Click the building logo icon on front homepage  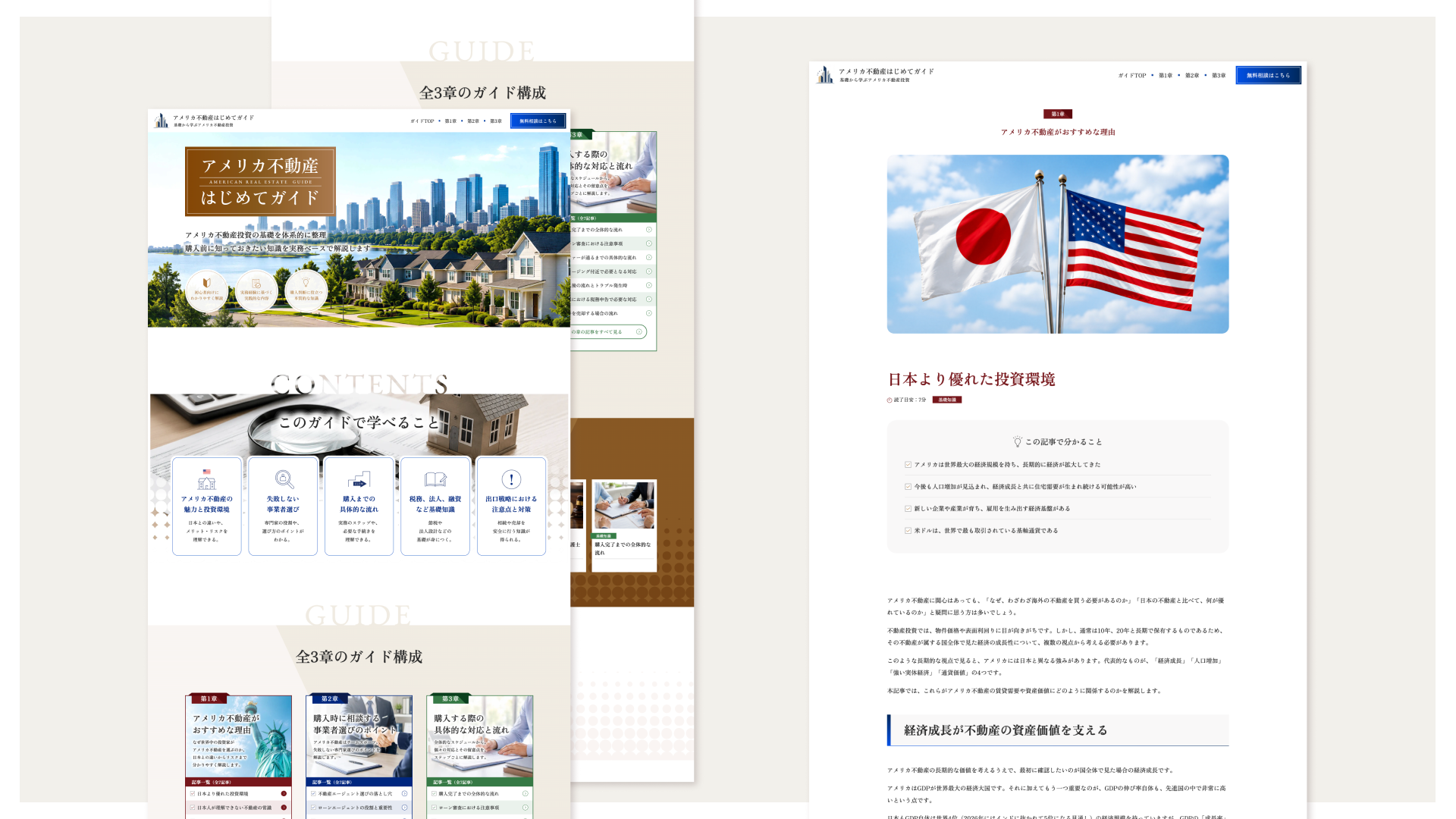(161, 121)
